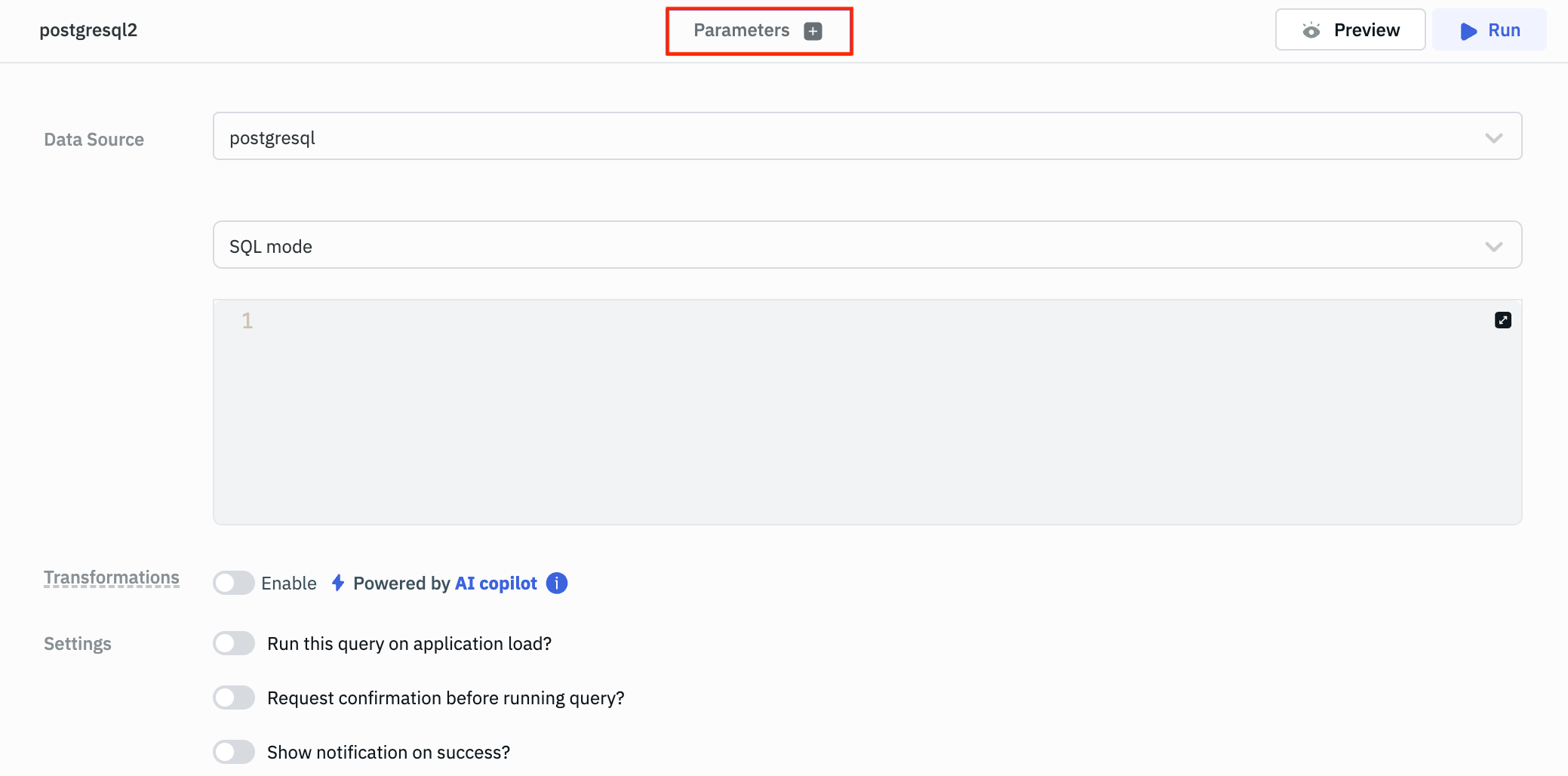Image resolution: width=1568 pixels, height=776 pixels.
Task: Click inside the SQL query editor line 1
Action: pos(830,322)
